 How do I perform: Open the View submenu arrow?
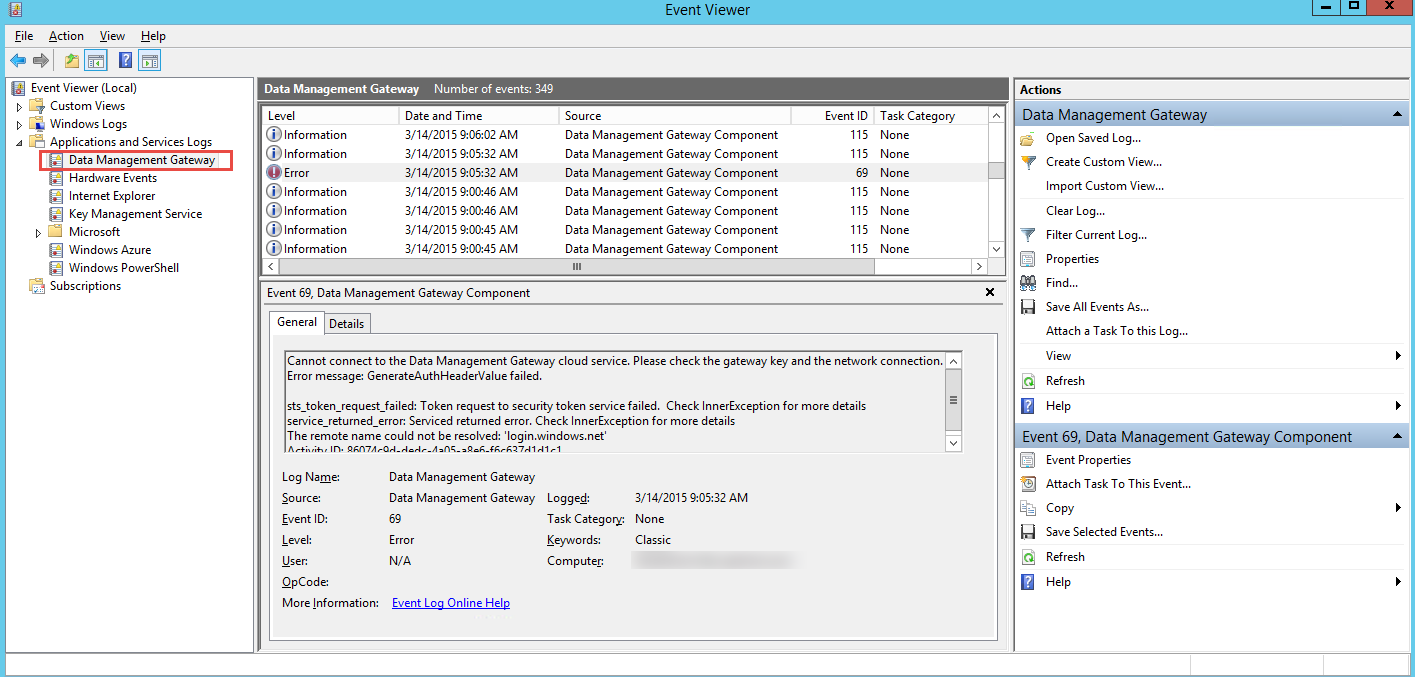tap(1398, 356)
